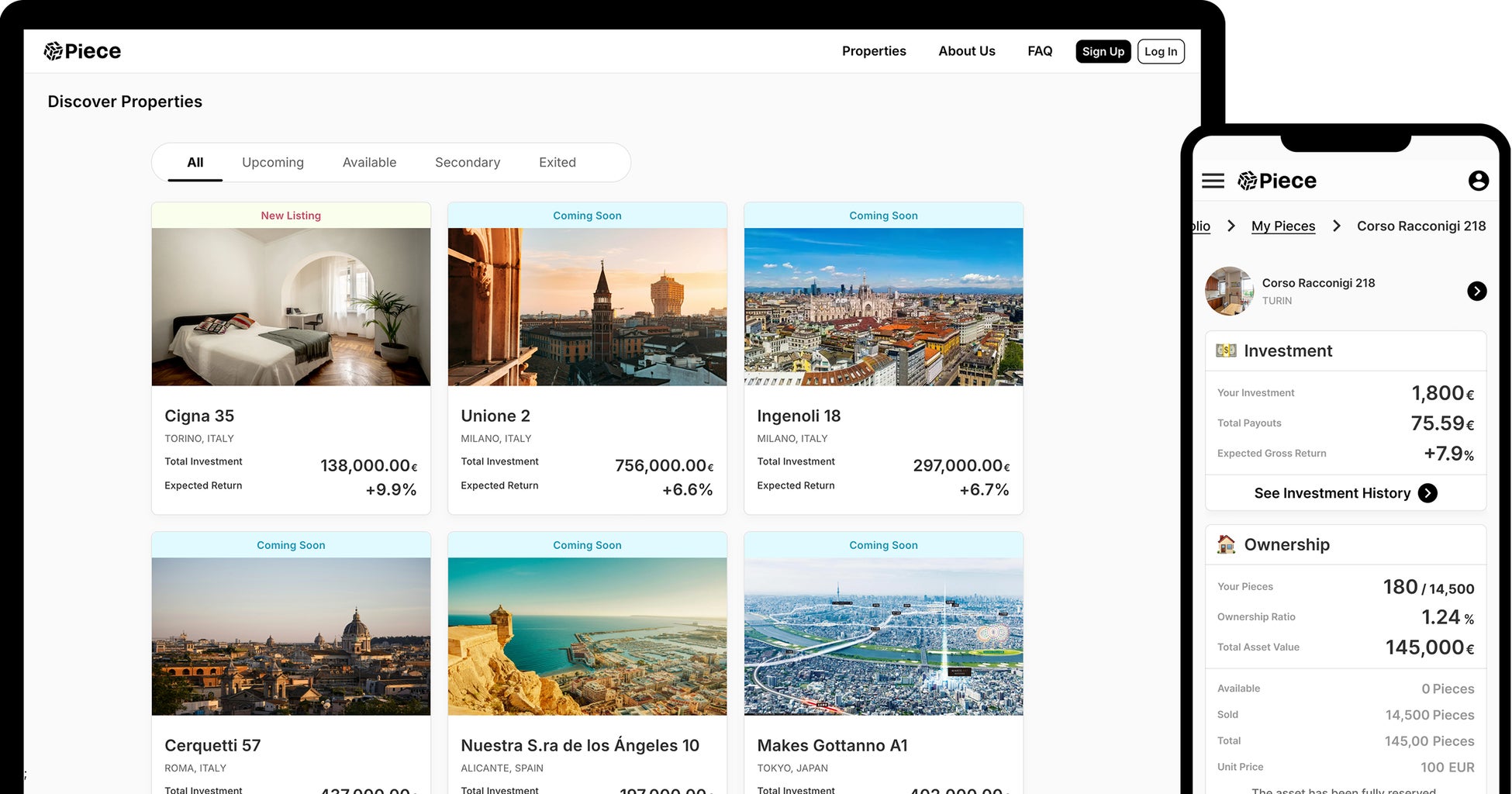The width and height of the screenshot is (1512, 794).
Task: Open the Exited tab
Action: tap(557, 162)
